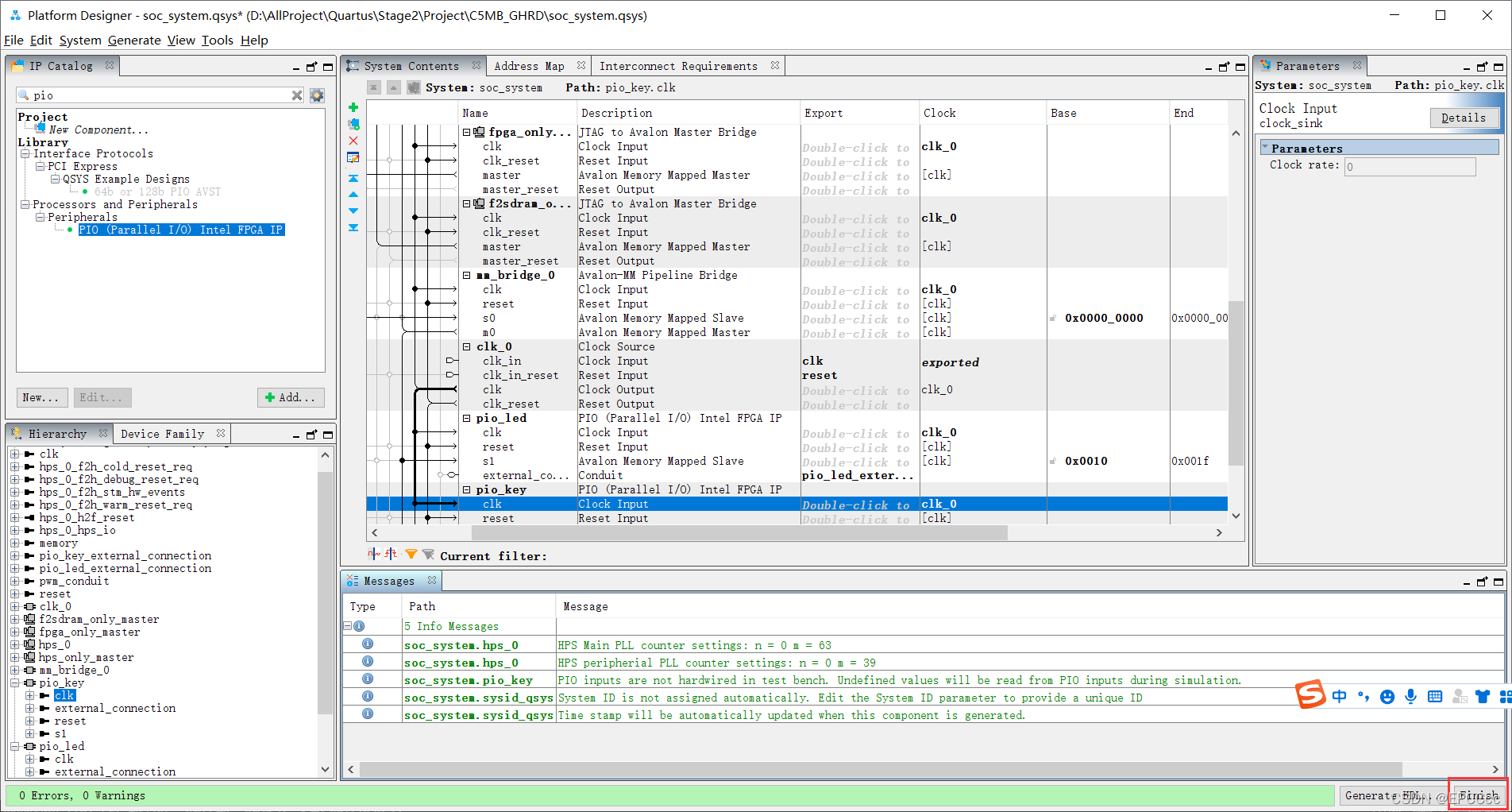1512x812 pixels.
Task: Collapse Interface Protocols in IP Catalog library
Action: (25, 153)
